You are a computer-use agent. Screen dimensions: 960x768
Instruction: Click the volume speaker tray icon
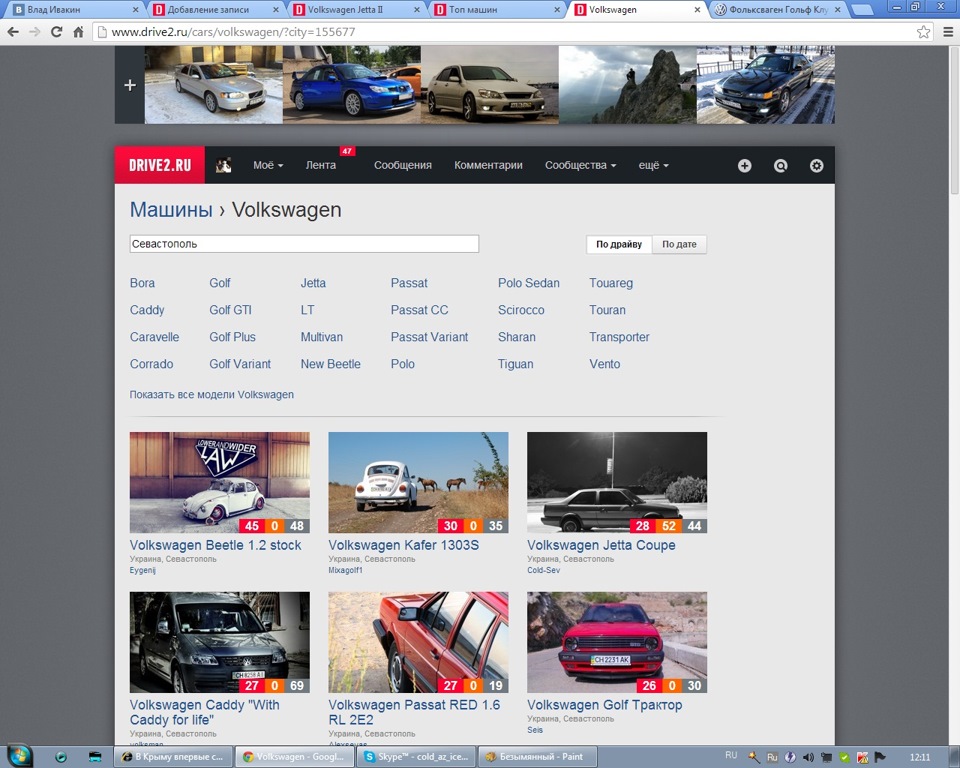(808, 758)
